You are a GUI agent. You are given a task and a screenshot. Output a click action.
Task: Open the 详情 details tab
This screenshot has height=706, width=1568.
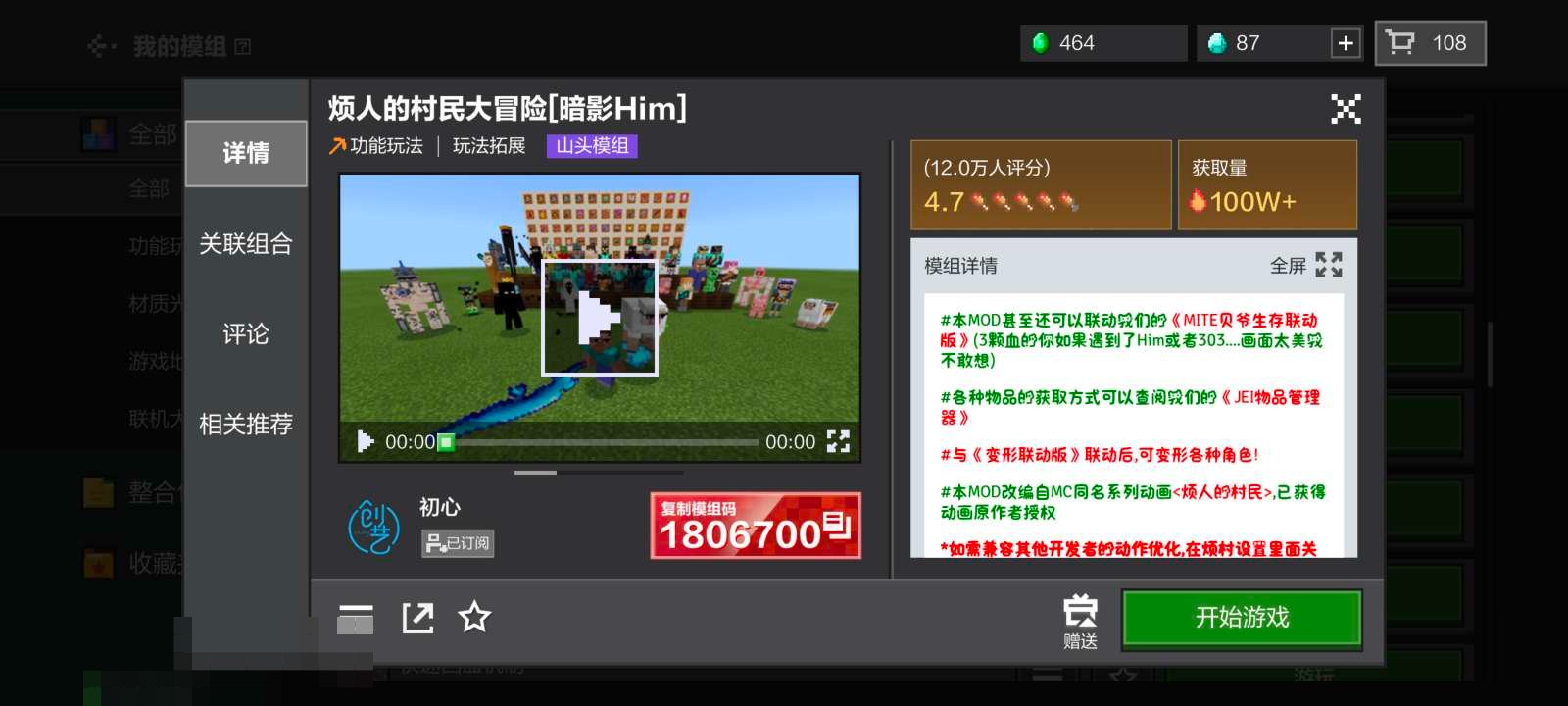[246, 153]
